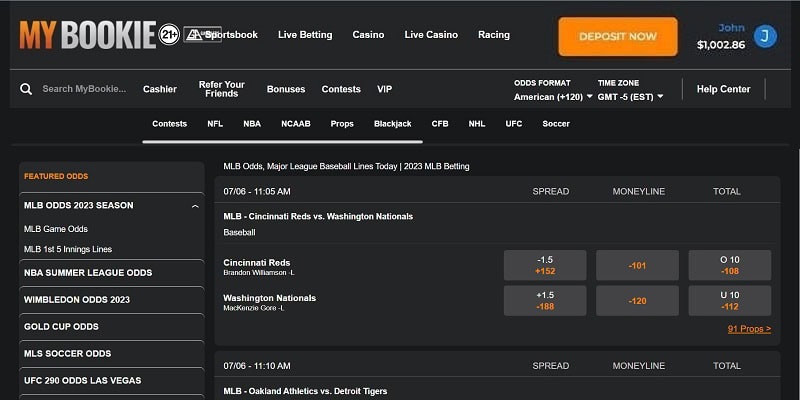This screenshot has height=400, width=800.
Task: Open John's profile avatar
Action: click(765, 36)
